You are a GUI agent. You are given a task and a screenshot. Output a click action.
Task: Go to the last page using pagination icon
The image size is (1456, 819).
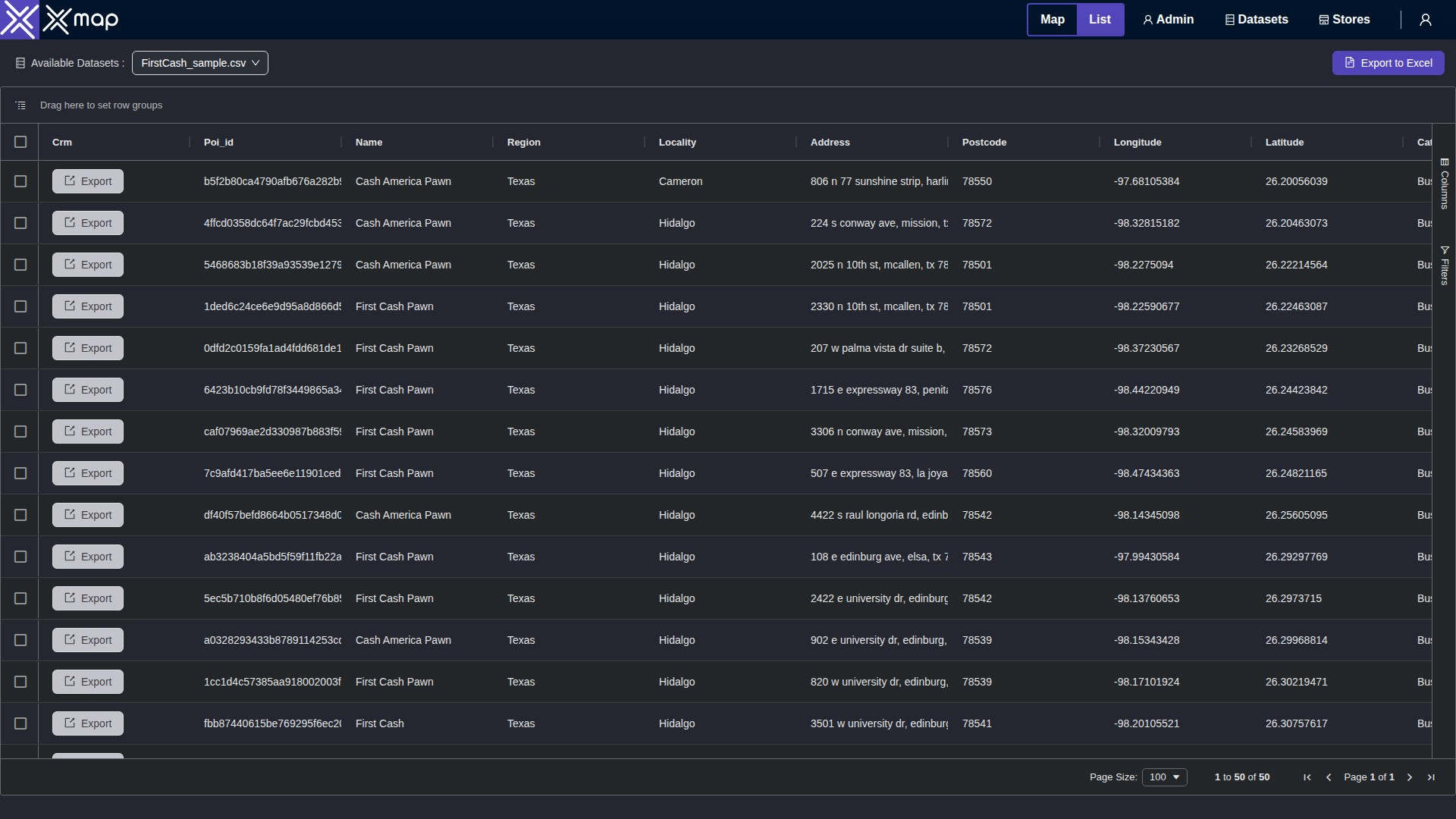1432,777
